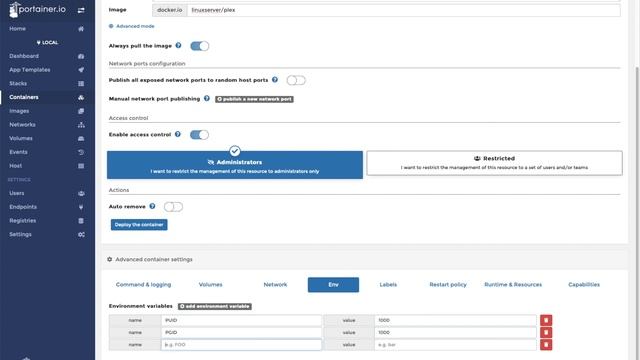The width and height of the screenshot is (640, 360).
Task: Click the Endpoints plug icon
Action: [x=81, y=207]
